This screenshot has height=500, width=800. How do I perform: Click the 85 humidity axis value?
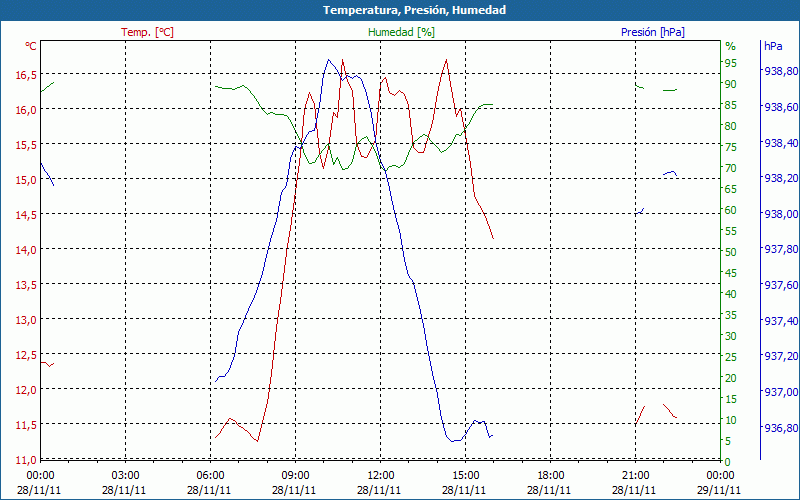pos(731,105)
